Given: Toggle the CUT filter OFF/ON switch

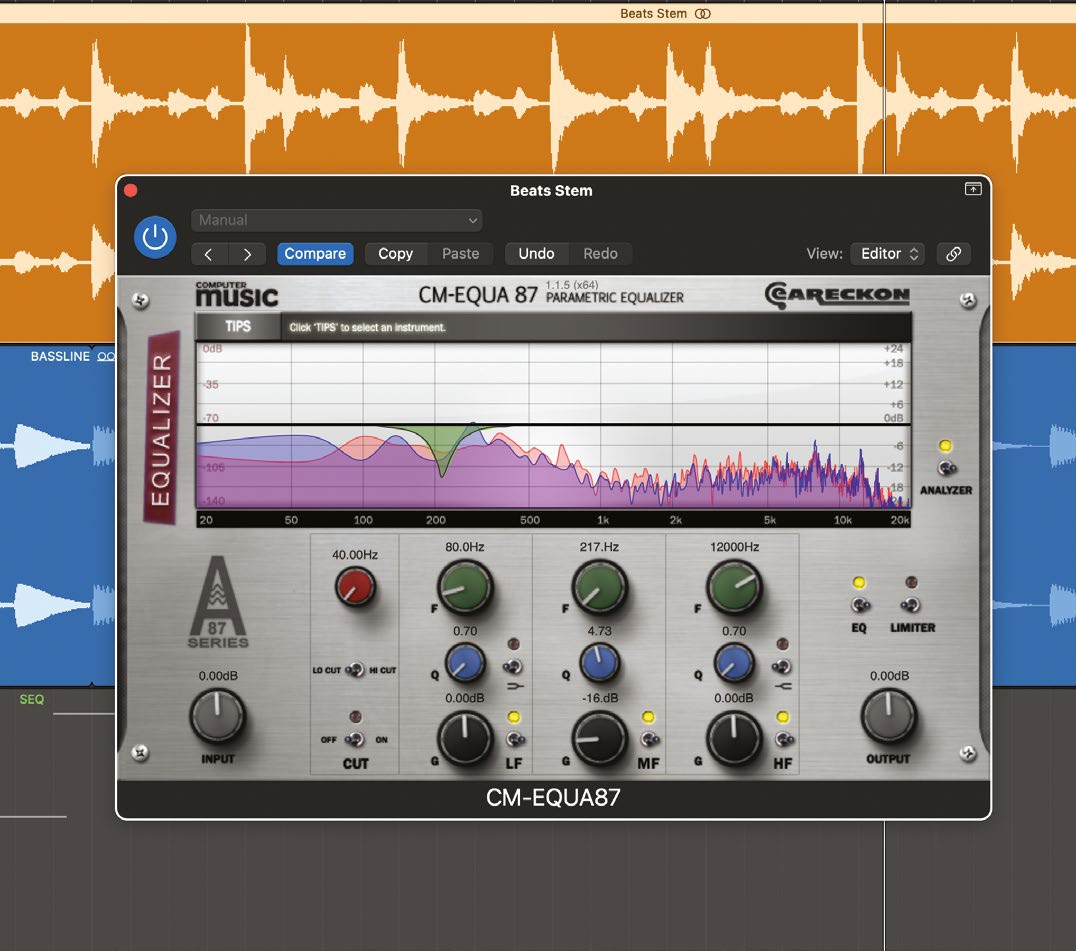Looking at the screenshot, I should [x=355, y=739].
